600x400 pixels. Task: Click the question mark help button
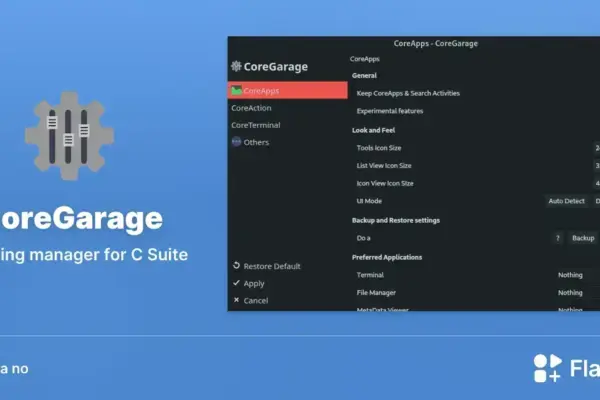(x=558, y=238)
